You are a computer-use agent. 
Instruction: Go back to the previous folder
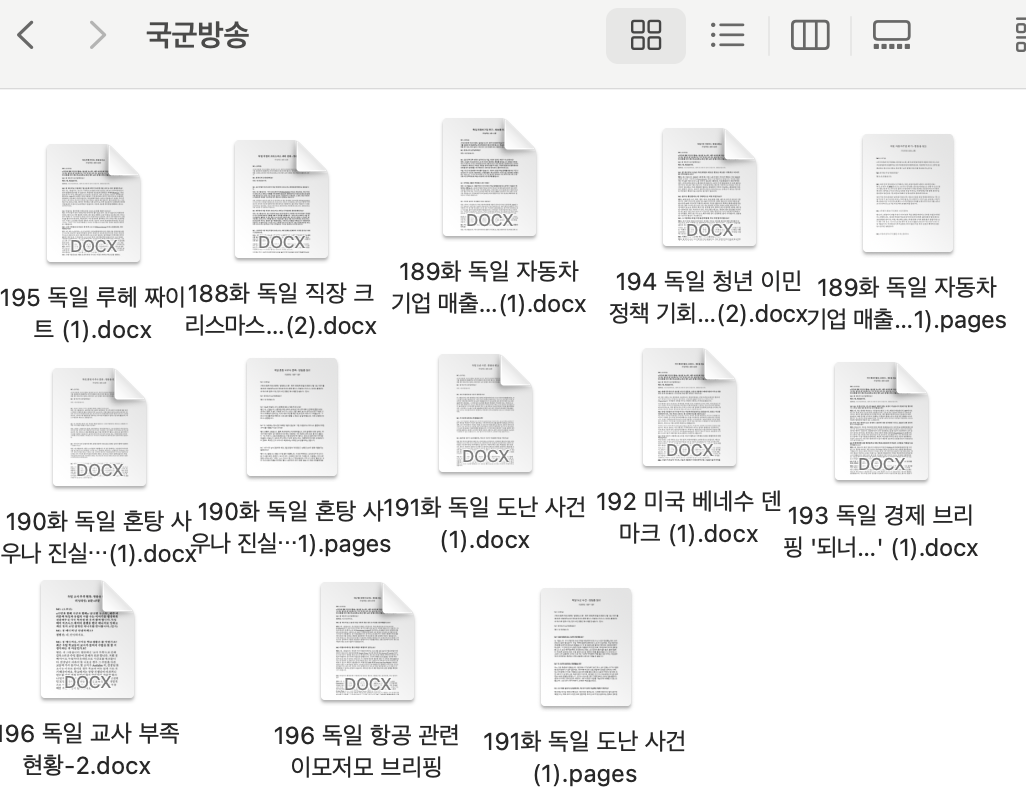(x=25, y=34)
